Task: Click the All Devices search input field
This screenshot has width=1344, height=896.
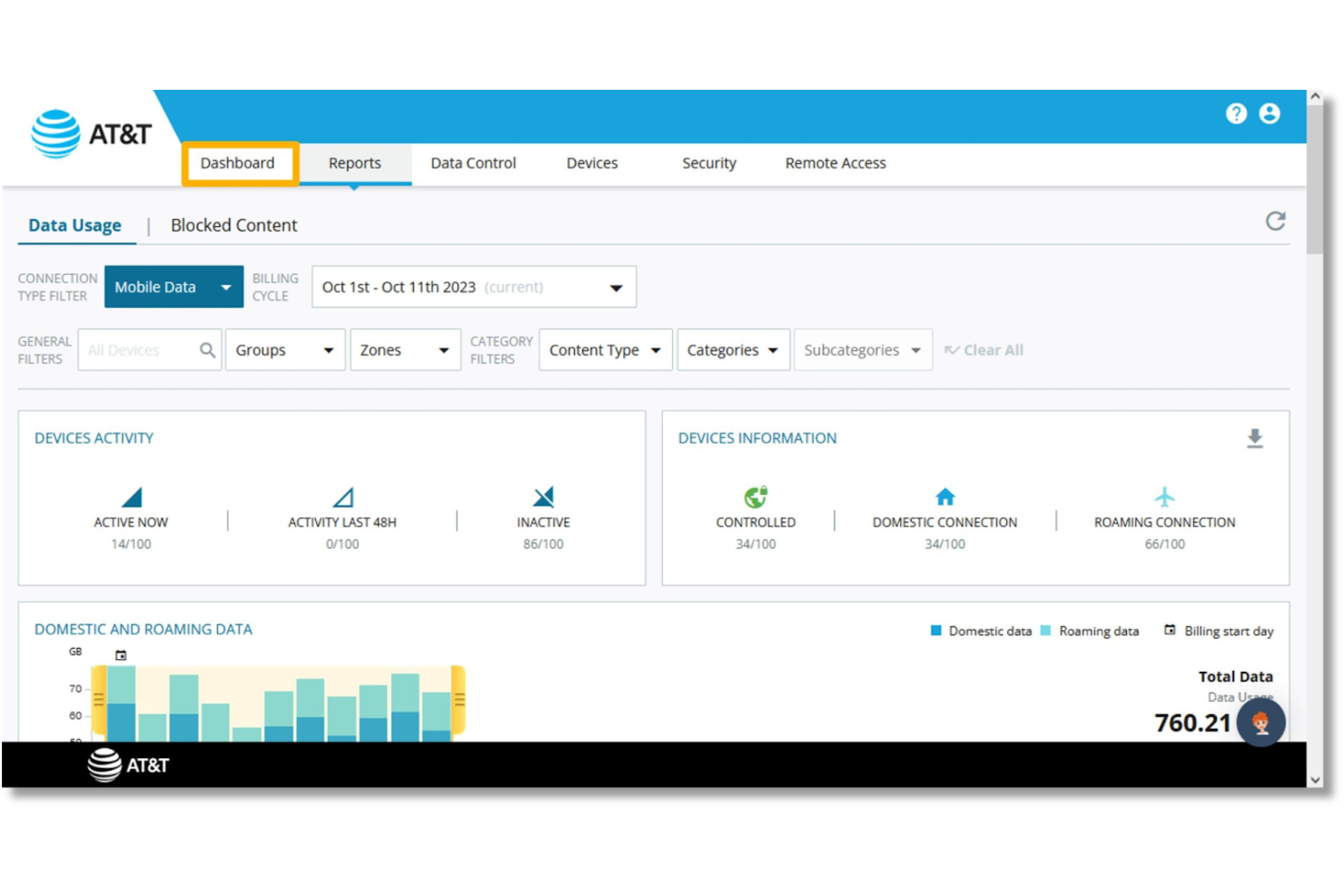Action: coord(136,350)
